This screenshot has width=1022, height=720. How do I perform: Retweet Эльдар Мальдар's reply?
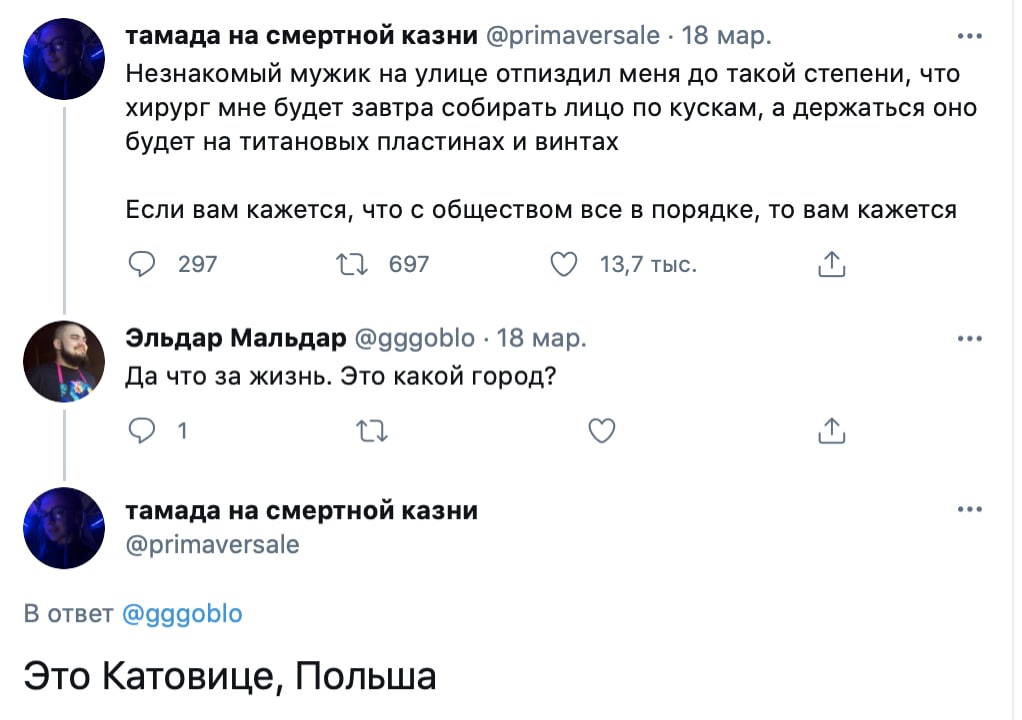pyautogui.click(x=371, y=431)
